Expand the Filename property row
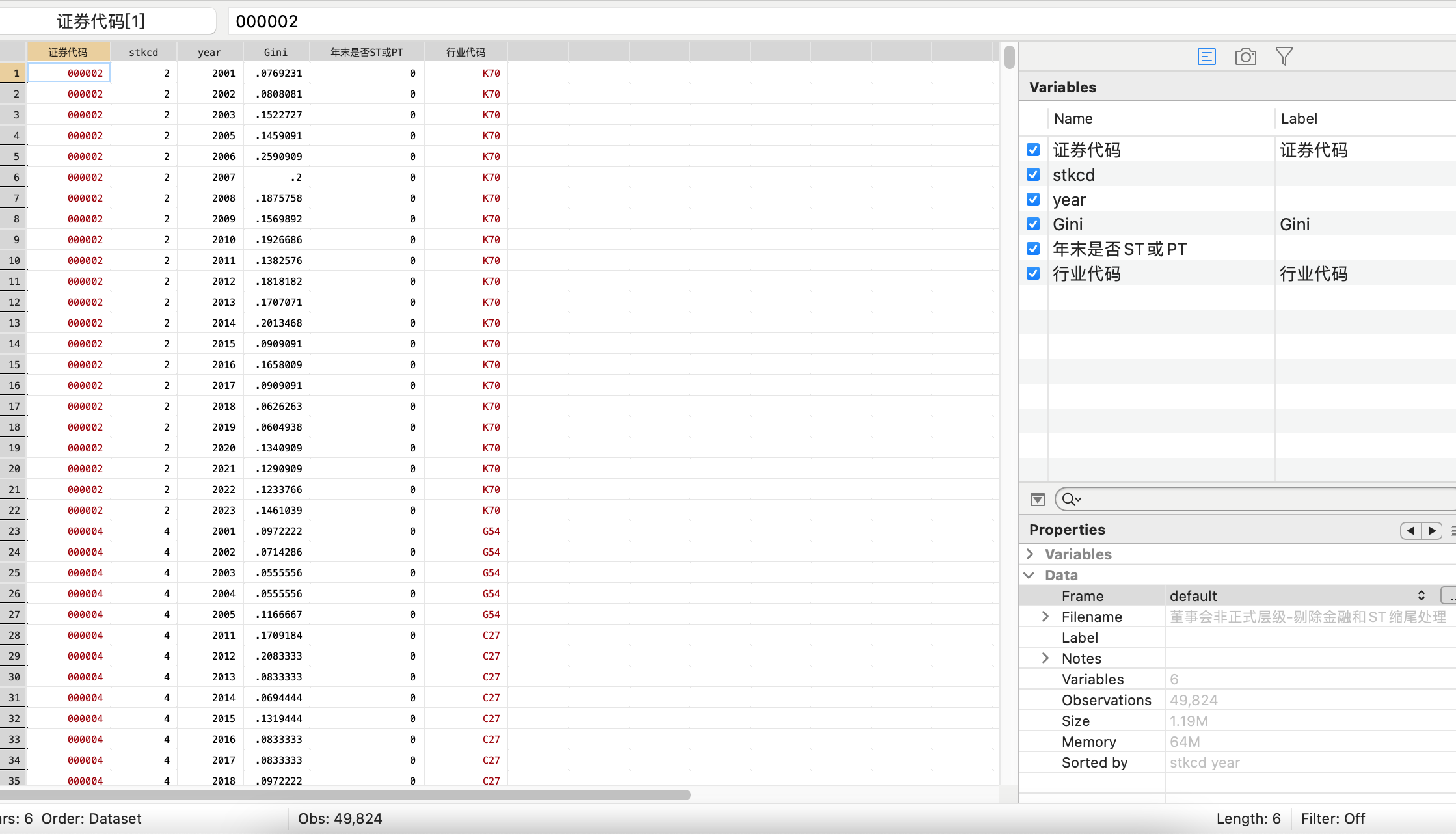The height and width of the screenshot is (834, 1456). coord(1045,617)
